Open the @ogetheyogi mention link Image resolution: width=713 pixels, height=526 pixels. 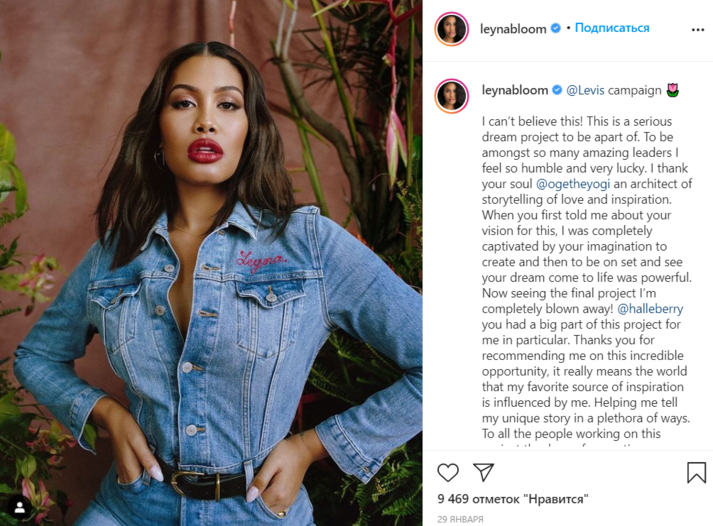573,184
